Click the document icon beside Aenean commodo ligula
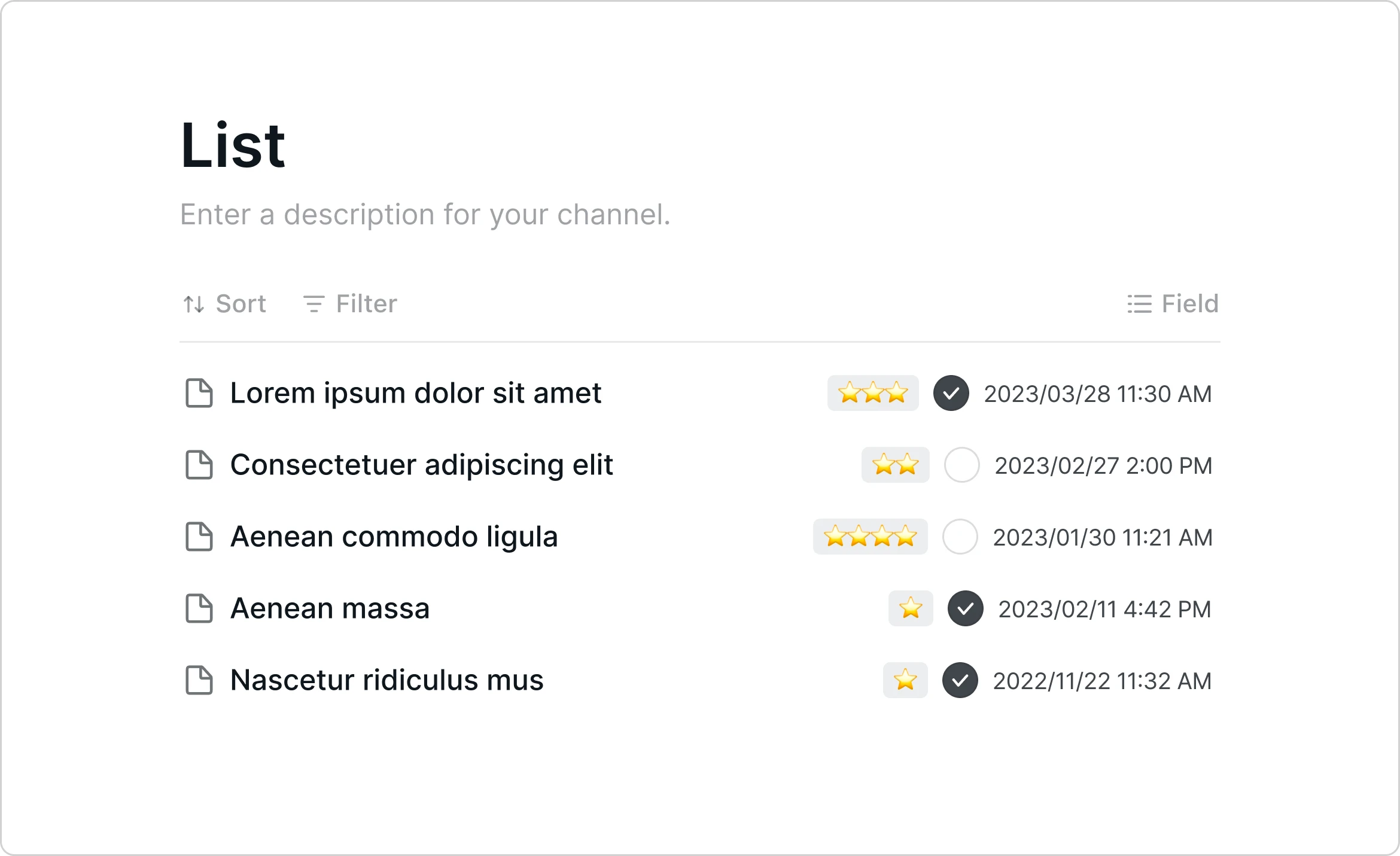 pyautogui.click(x=199, y=537)
